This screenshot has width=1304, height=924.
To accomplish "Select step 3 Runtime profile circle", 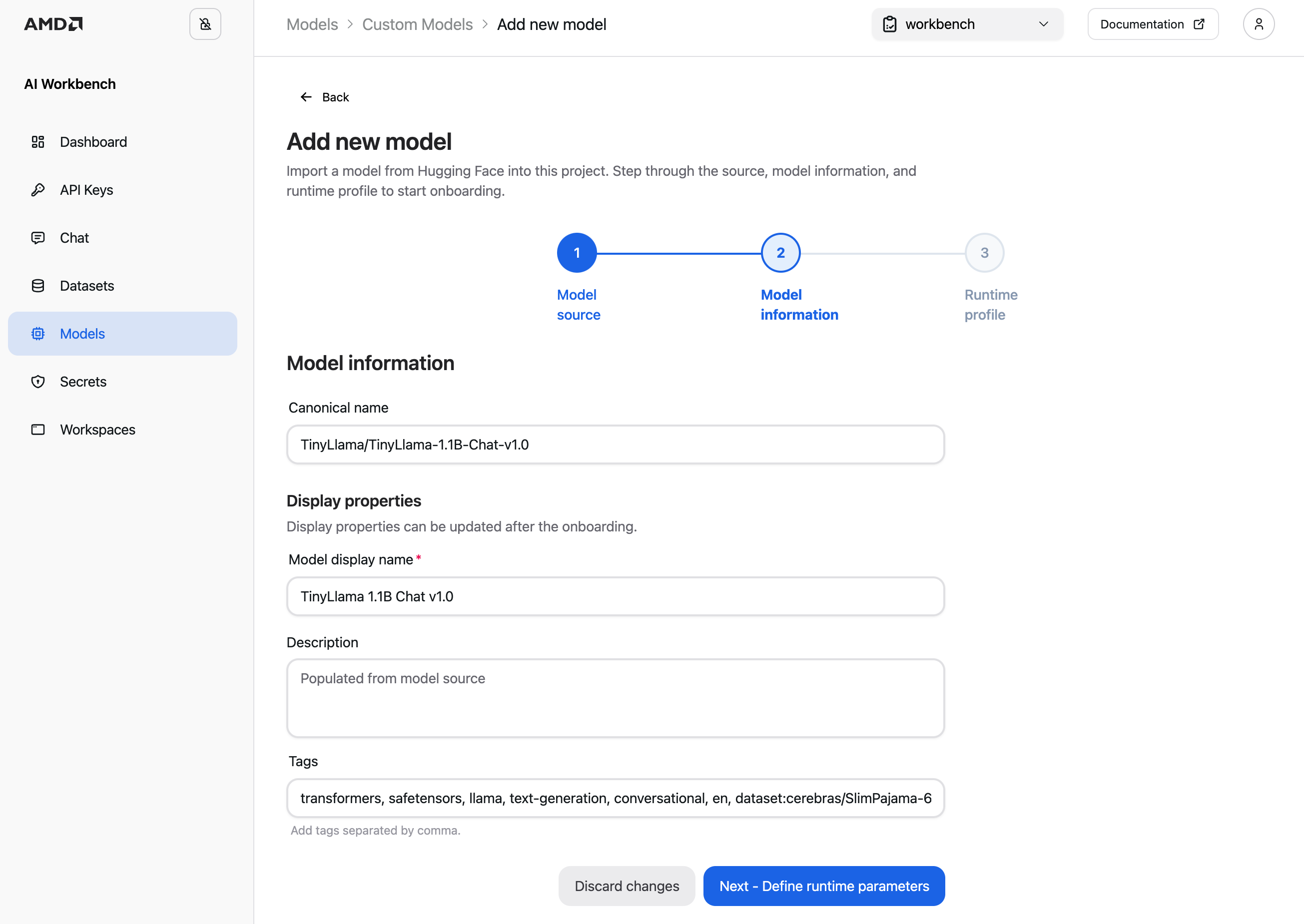I will [x=984, y=253].
